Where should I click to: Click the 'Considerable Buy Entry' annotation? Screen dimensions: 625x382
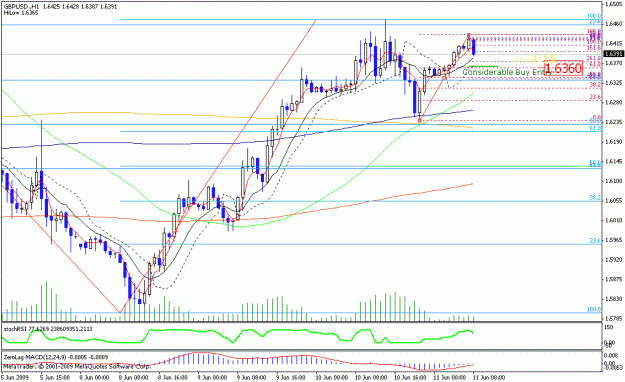(507, 73)
